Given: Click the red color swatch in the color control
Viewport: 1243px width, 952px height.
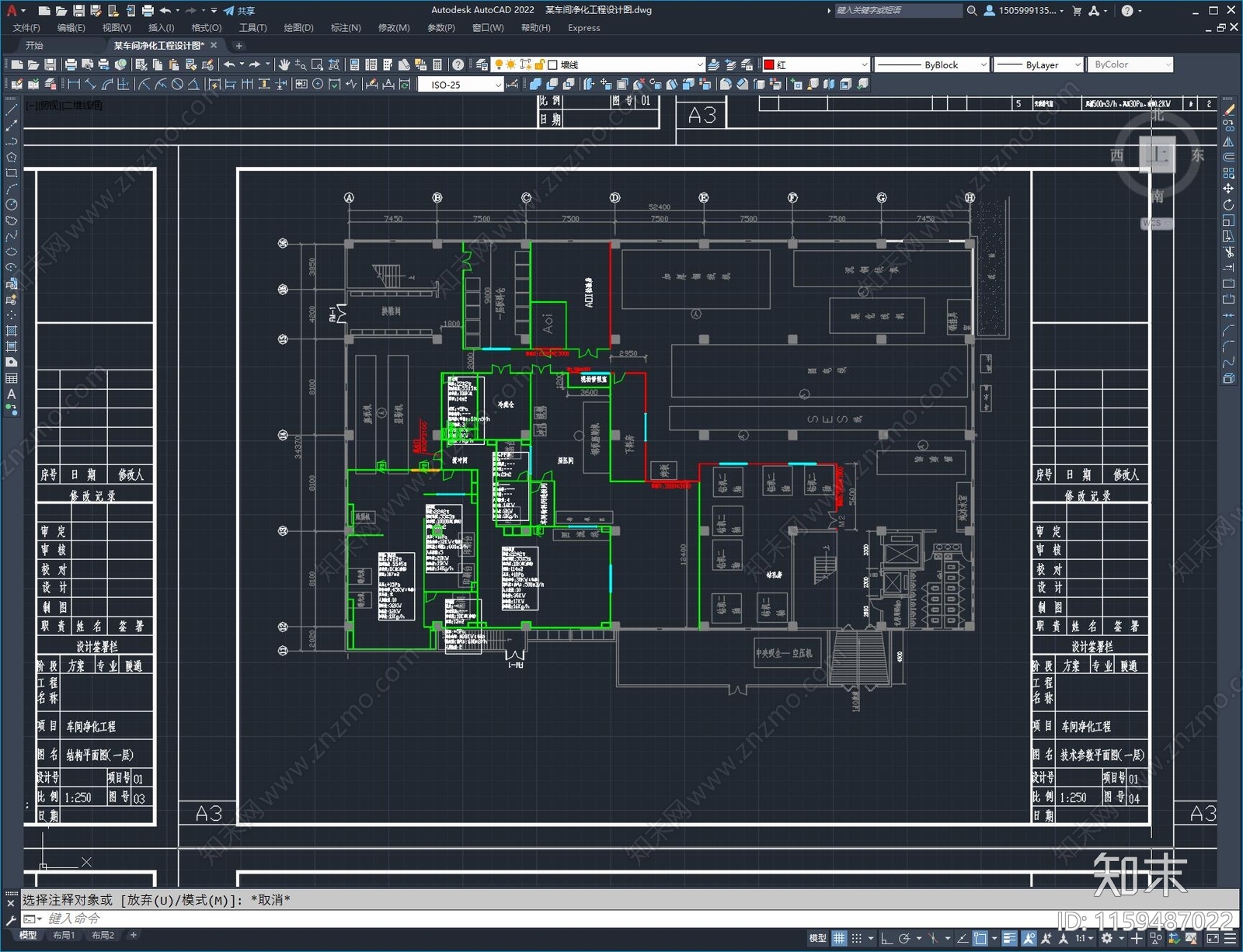Looking at the screenshot, I should click(769, 64).
